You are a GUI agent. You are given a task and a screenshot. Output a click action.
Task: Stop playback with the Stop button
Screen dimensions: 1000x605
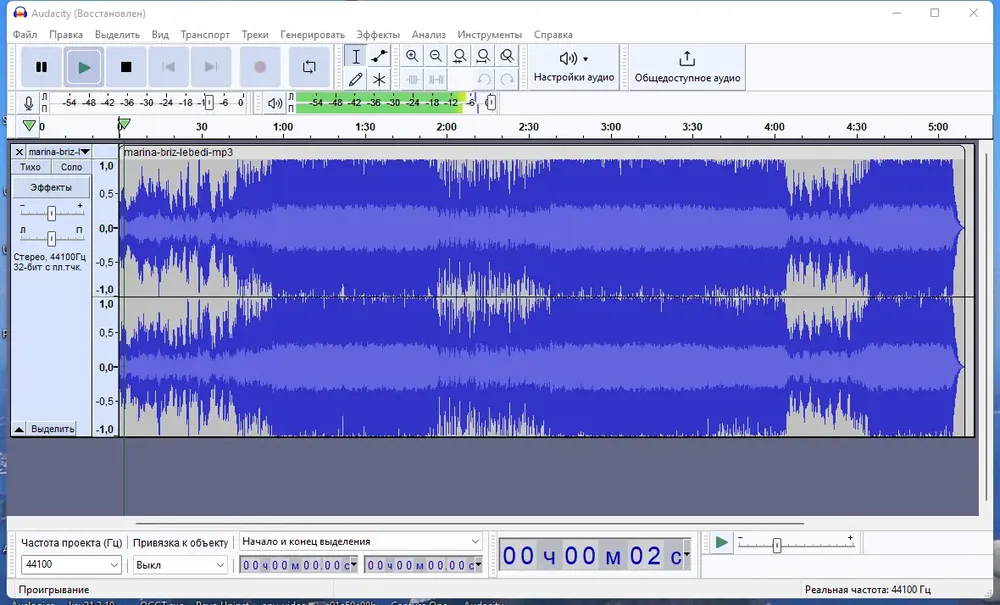126,67
